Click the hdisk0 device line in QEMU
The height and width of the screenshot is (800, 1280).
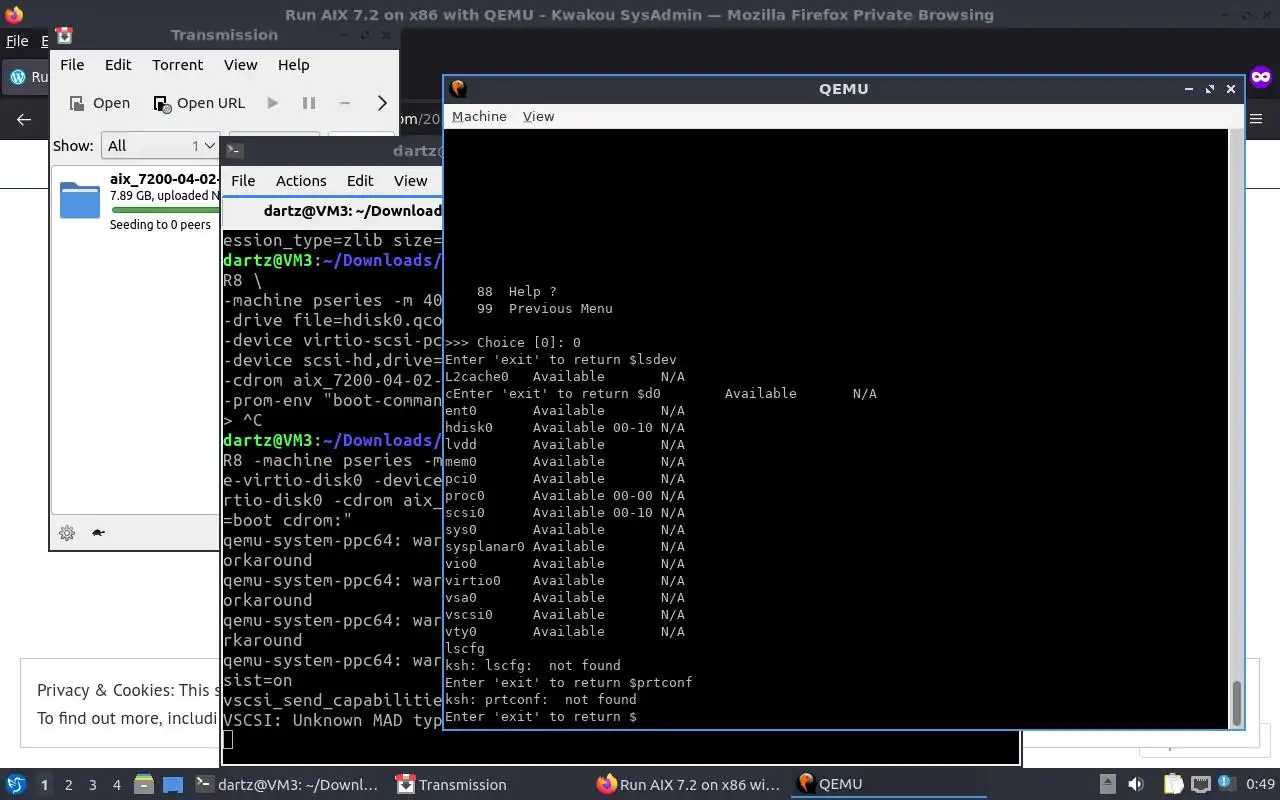(565, 428)
